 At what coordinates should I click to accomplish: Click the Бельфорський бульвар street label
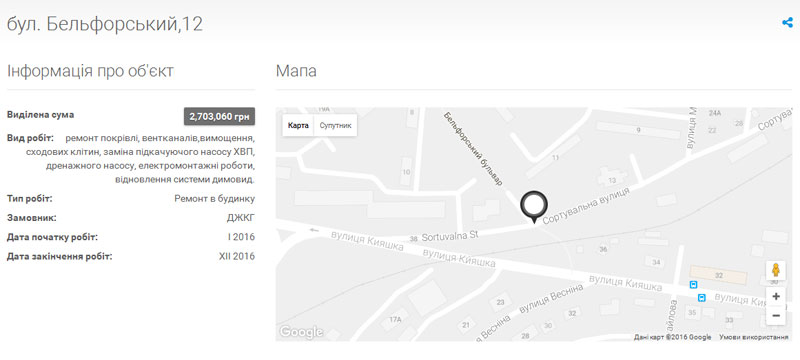(473, 148)
